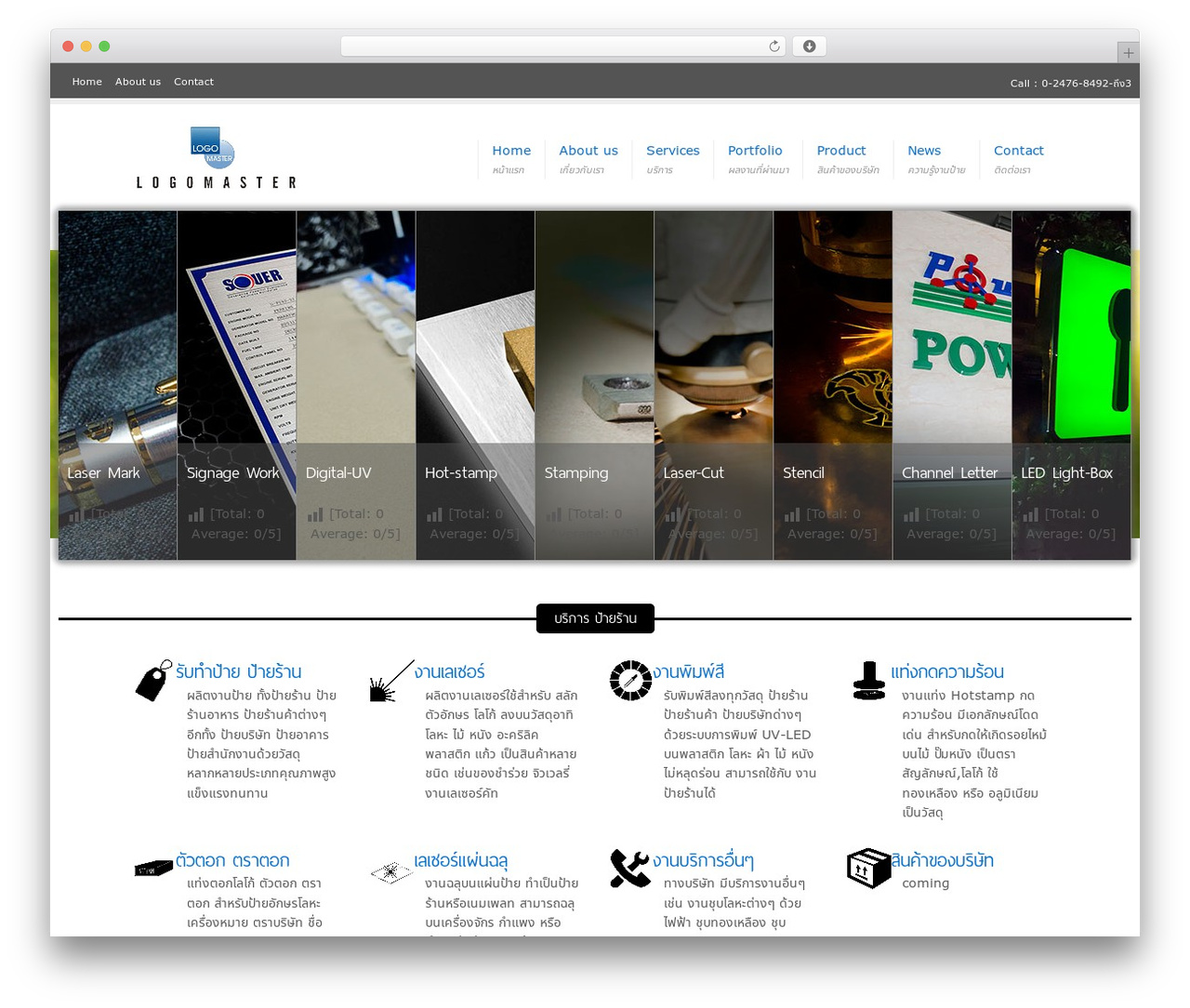Click the black stamp block icon
Screen dimensions: 1190x1008
click(x=153, y=869)
